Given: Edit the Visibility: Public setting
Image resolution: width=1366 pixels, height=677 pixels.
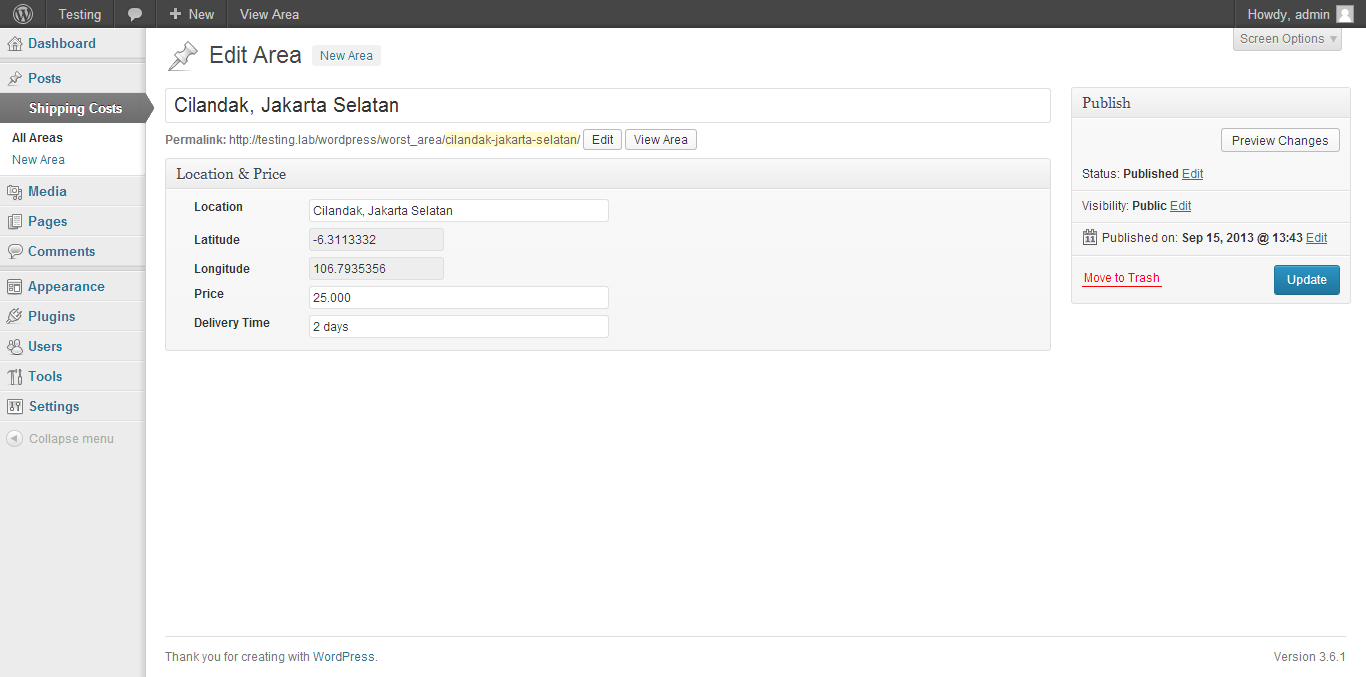Looking at the screenshot, I should click(1180, 206).
